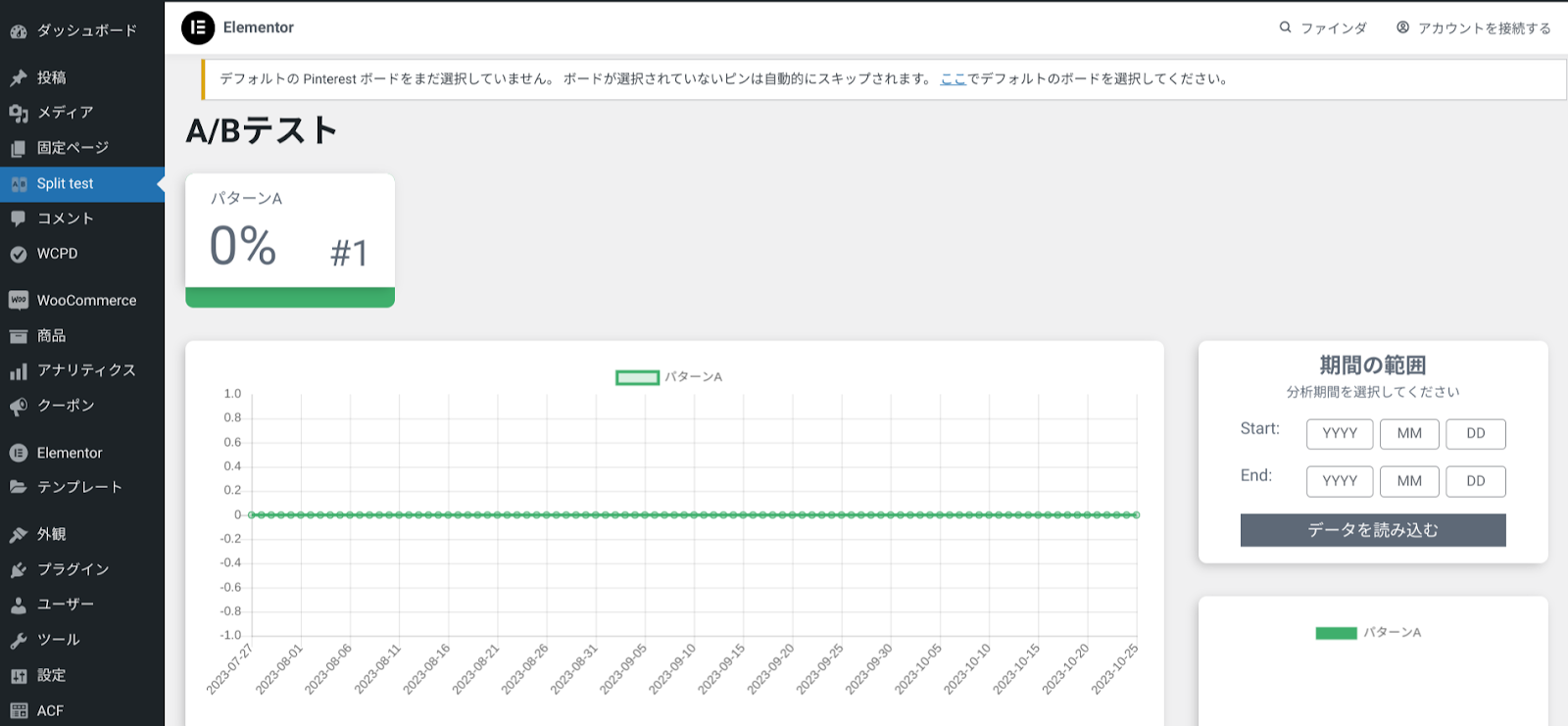1568x726 pixels.
Task: Click the 0% value on パターンA card
Action: coord(243,246)
